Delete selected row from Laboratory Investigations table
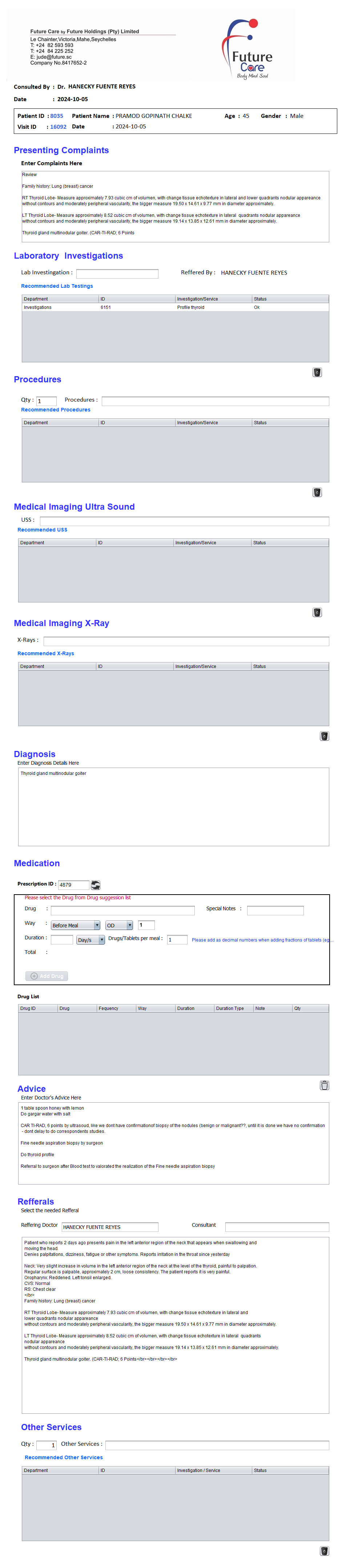This screenshot has height=1568, width=338. [317, 372]
